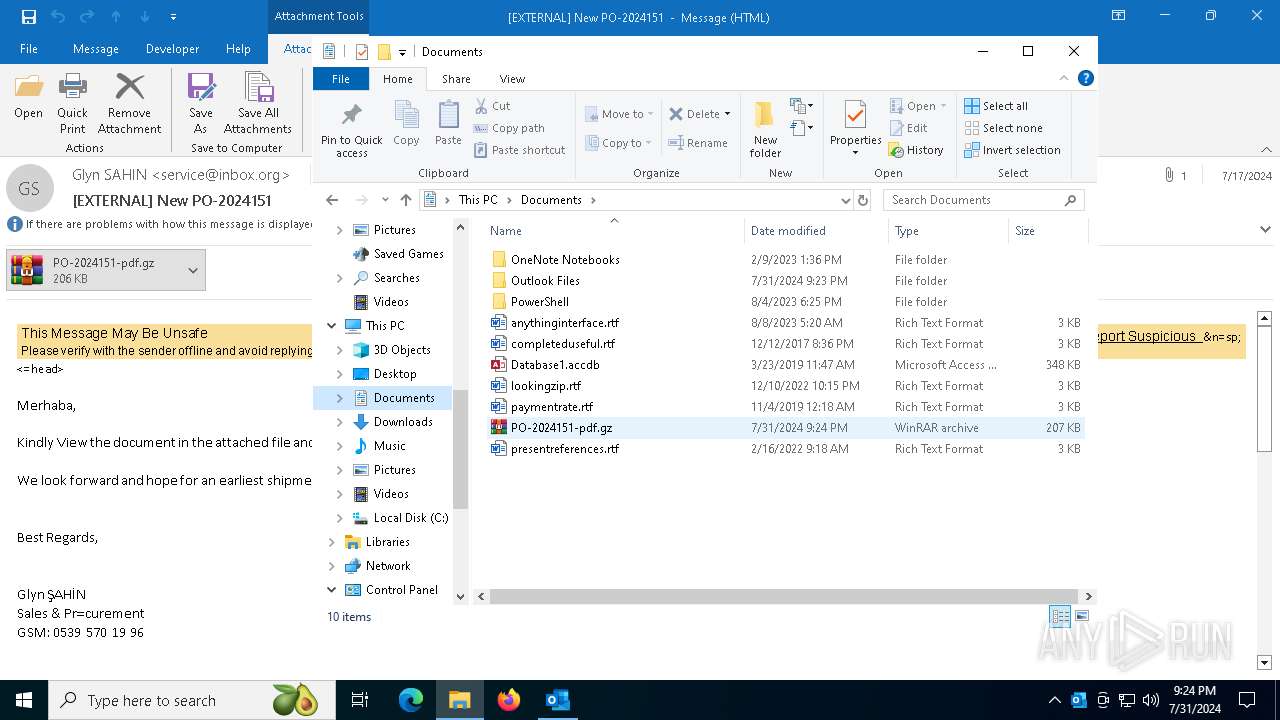Switch to the Share ribbon tab
The height and width of the screenshot is (720, 1280).
[x=456, y=79]
